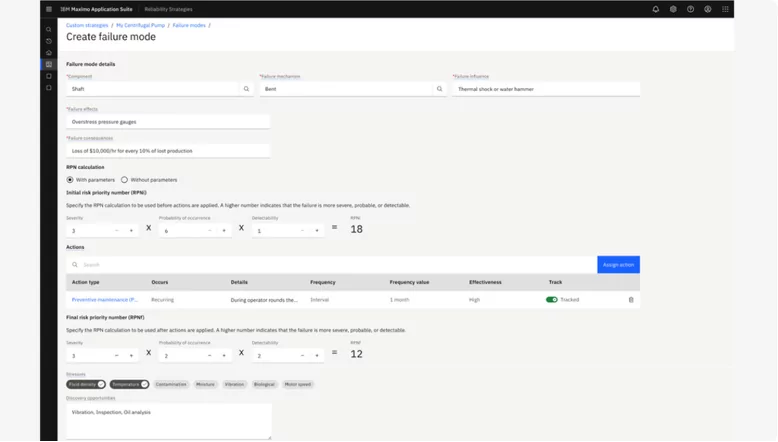Open the Preventive maintenance action link
The width and height of the screenshot is (778, 442).
105,300
